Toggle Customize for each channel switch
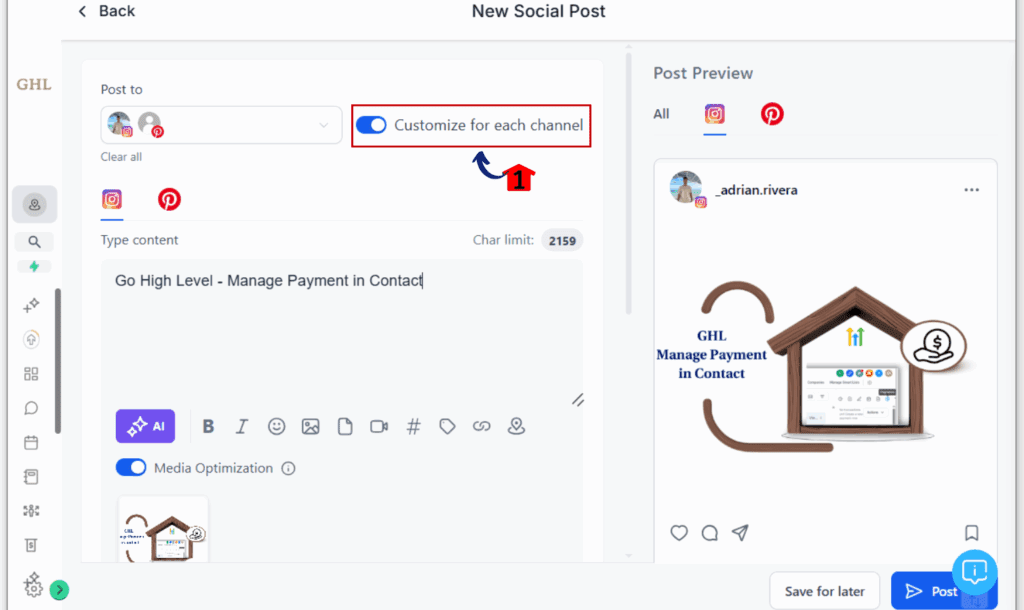Image resolution: width=1024 pixels, height=610 pixels. point(371,125)
